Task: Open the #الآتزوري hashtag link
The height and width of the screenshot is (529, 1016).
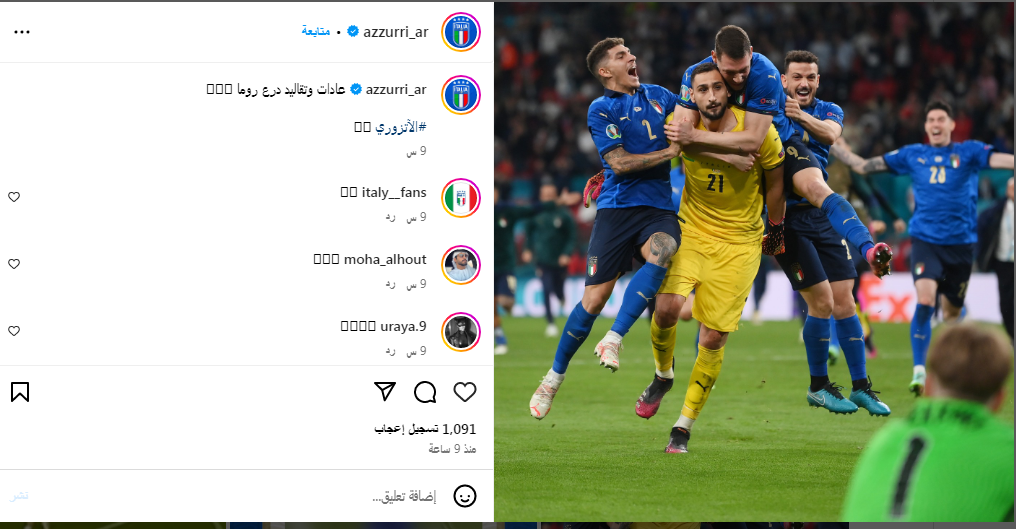Action: [400, 126]
